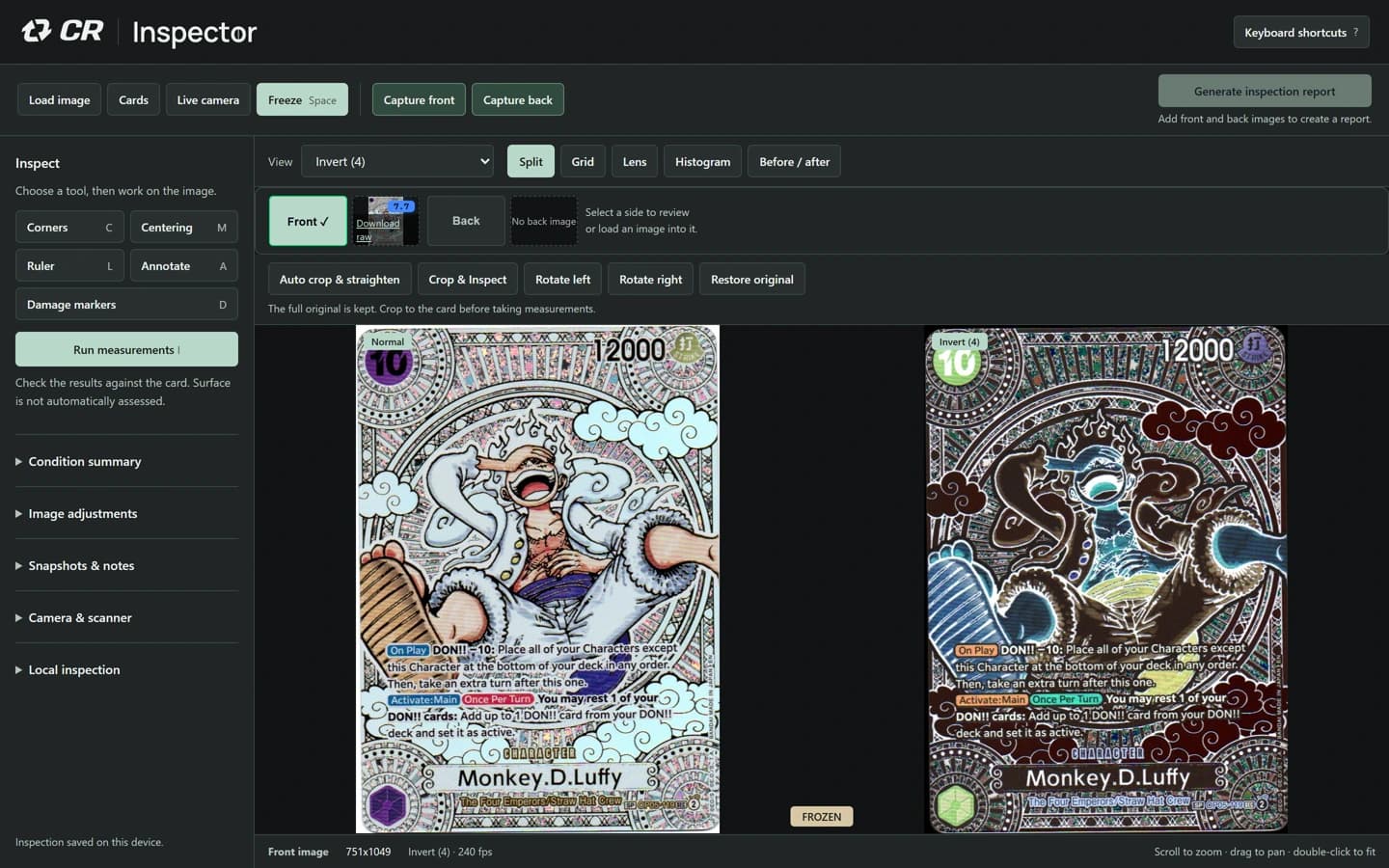Image resolution: width=1389 pixels, height=868 pixels.
Task: Expand the Condition summary section
Action: (126, 461)
